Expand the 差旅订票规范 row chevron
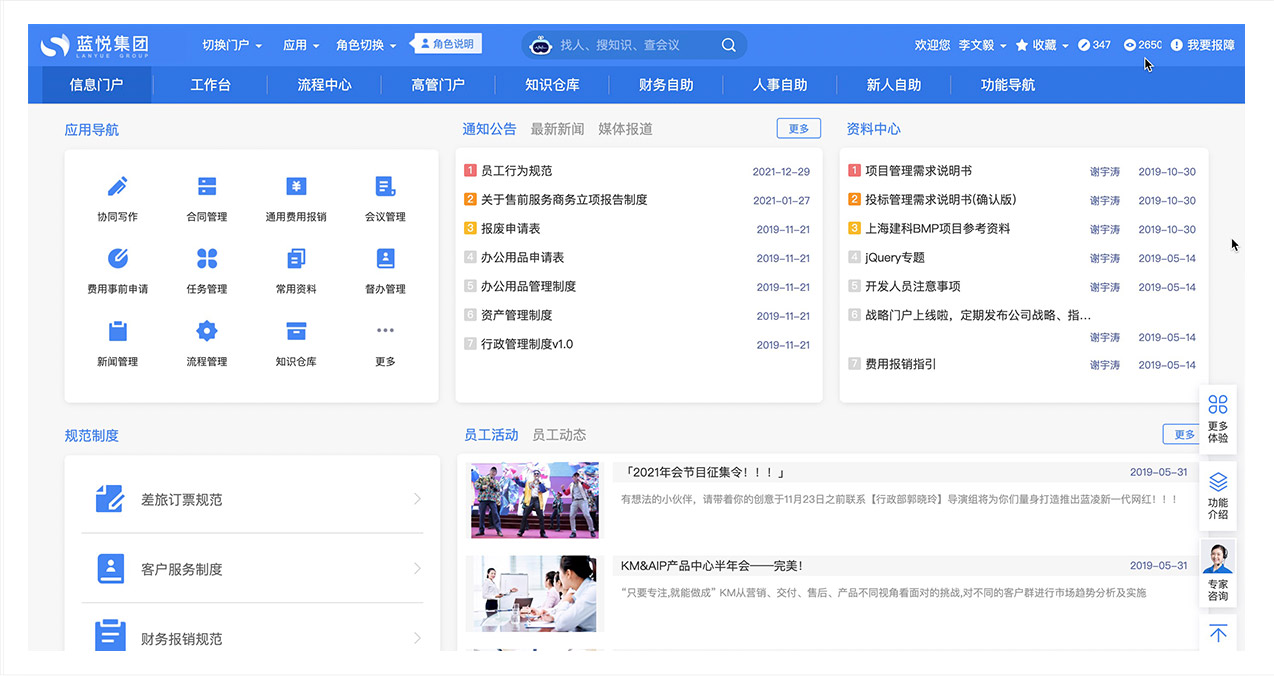This screenshot has width=1274, height=676. tap(417, 499)
